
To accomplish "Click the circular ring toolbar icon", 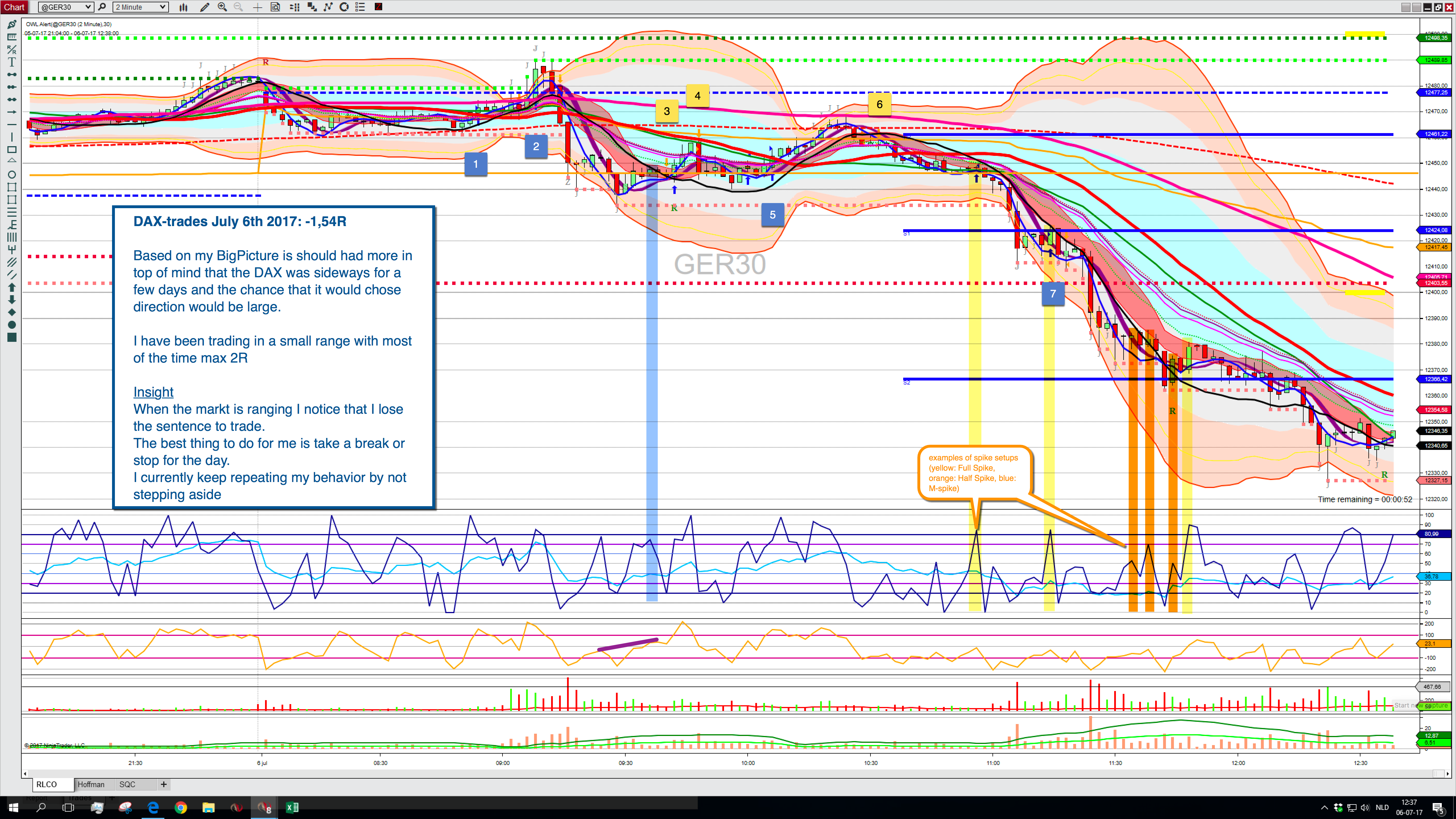I will [344, 7].
